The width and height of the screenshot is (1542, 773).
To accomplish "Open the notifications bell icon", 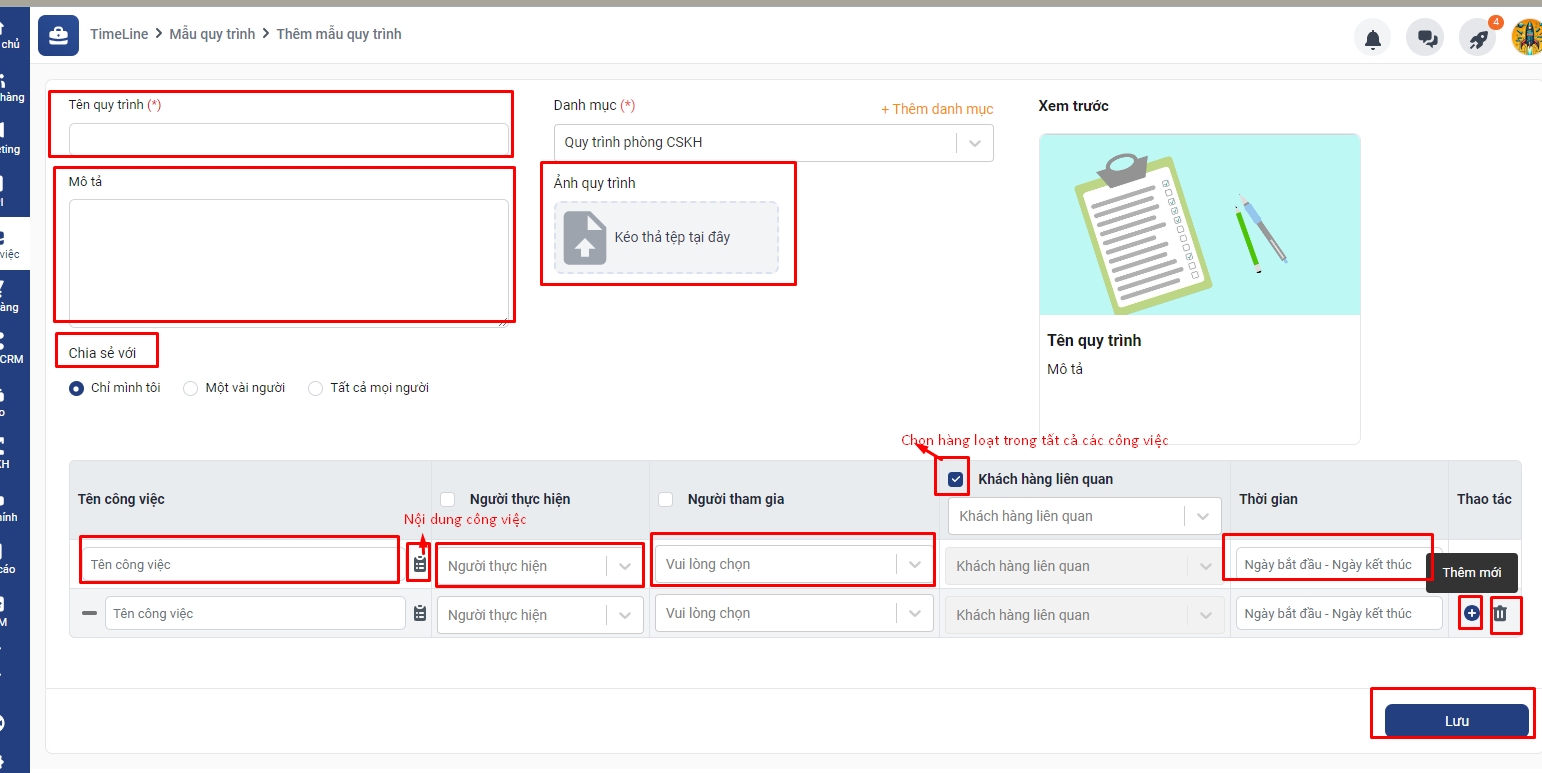I will click(x=1373, y=39).
